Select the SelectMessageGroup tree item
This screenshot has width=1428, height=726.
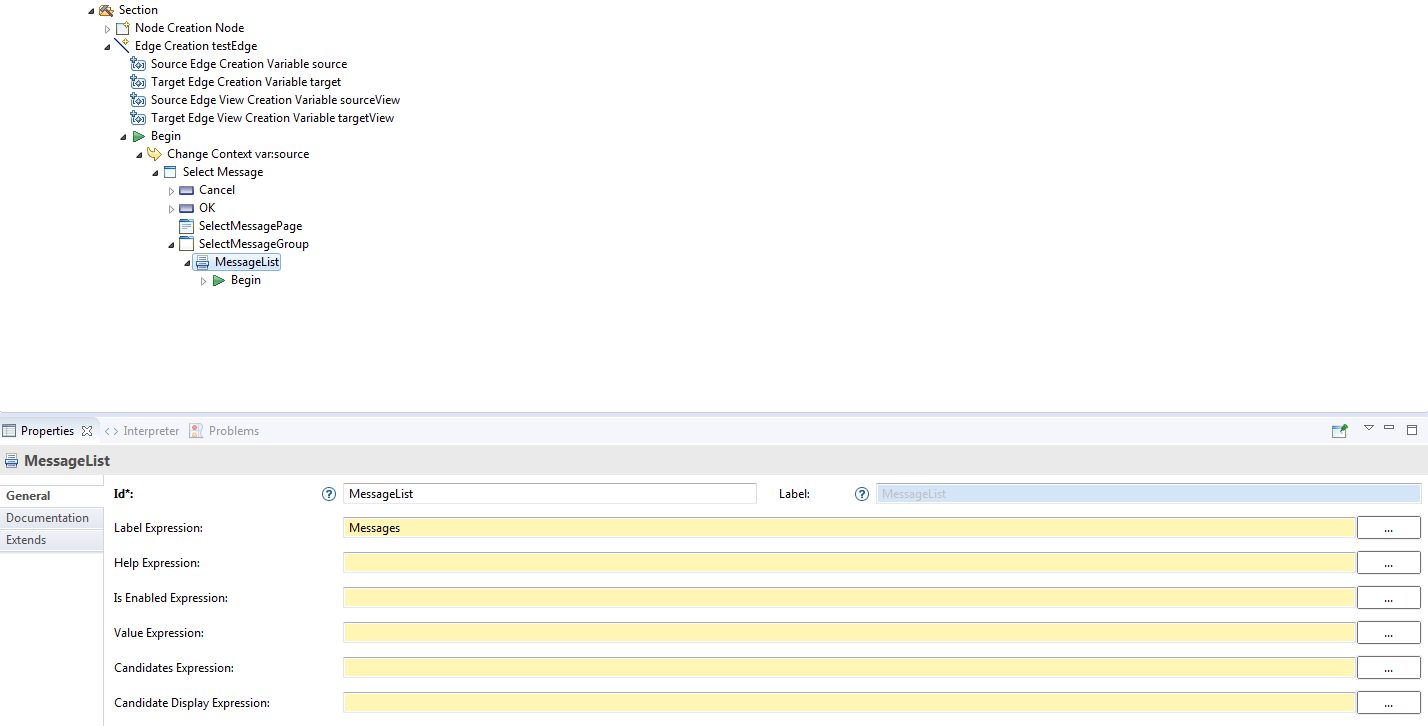click(x=253, y=244)
